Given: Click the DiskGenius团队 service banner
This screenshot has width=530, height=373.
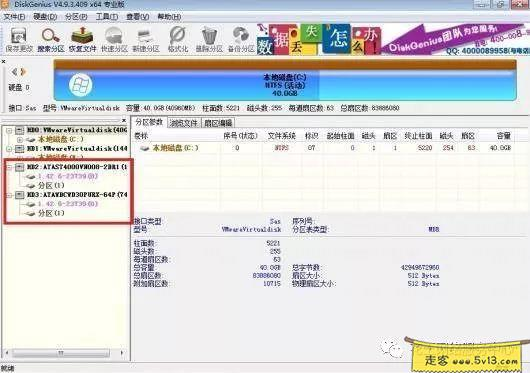Looking at the screenshot, I should click(455, 39).
